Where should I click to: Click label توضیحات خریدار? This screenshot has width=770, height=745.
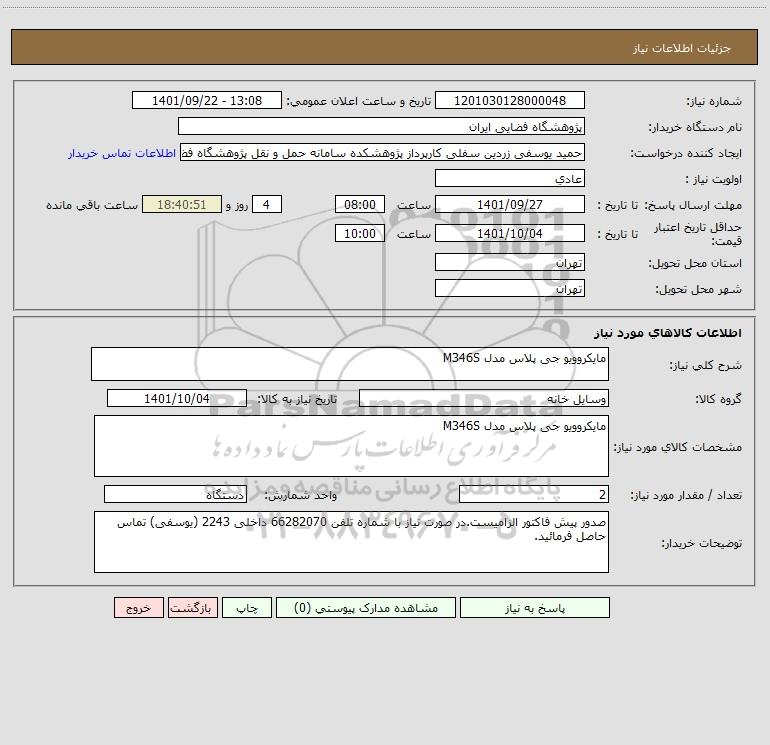702,543
